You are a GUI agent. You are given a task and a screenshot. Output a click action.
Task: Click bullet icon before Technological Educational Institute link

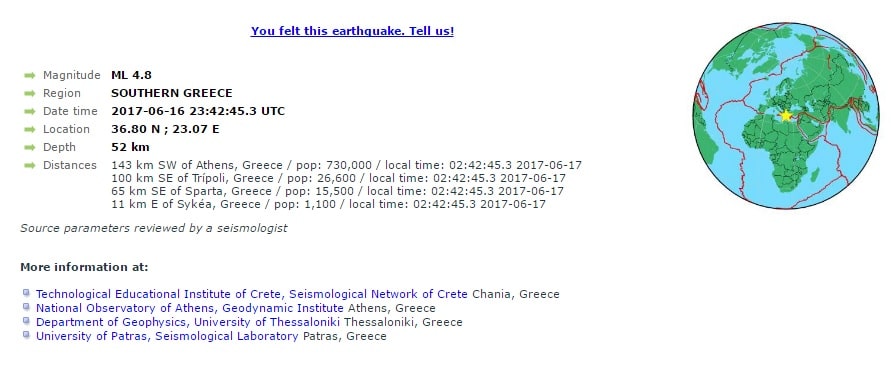(26, 293)
